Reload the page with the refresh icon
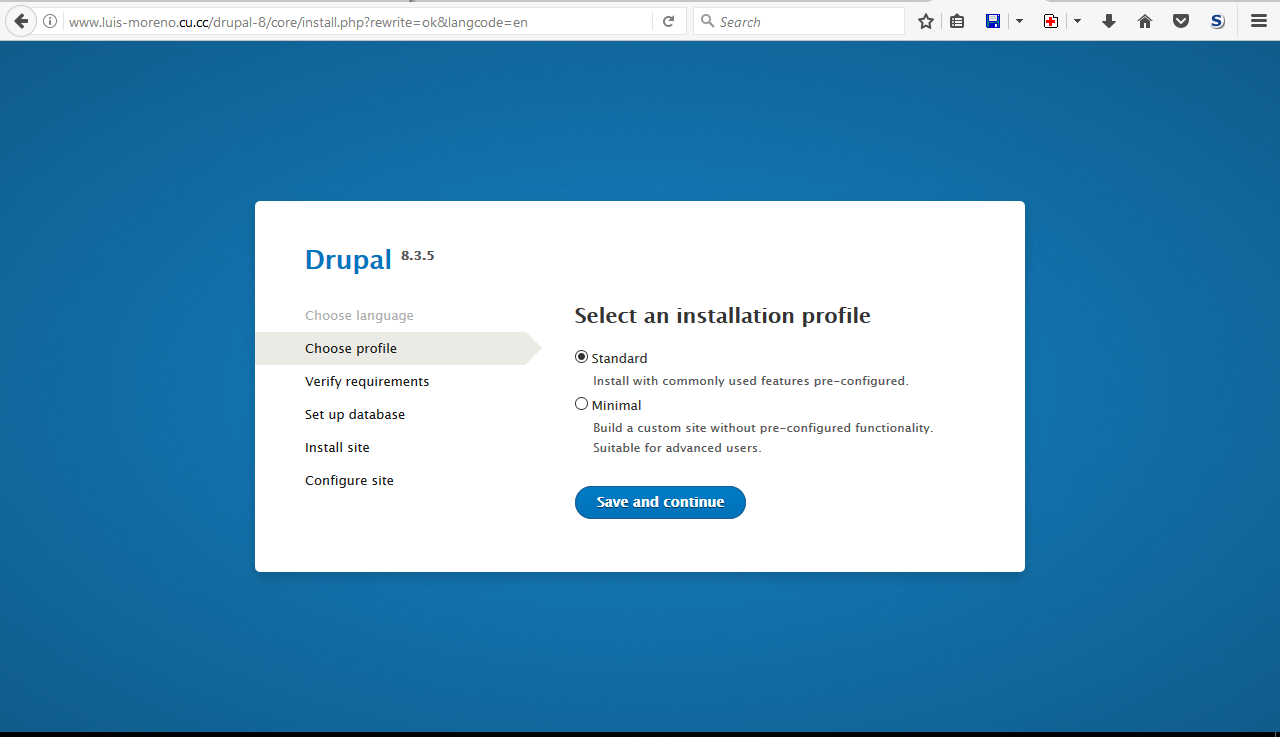 668,21
